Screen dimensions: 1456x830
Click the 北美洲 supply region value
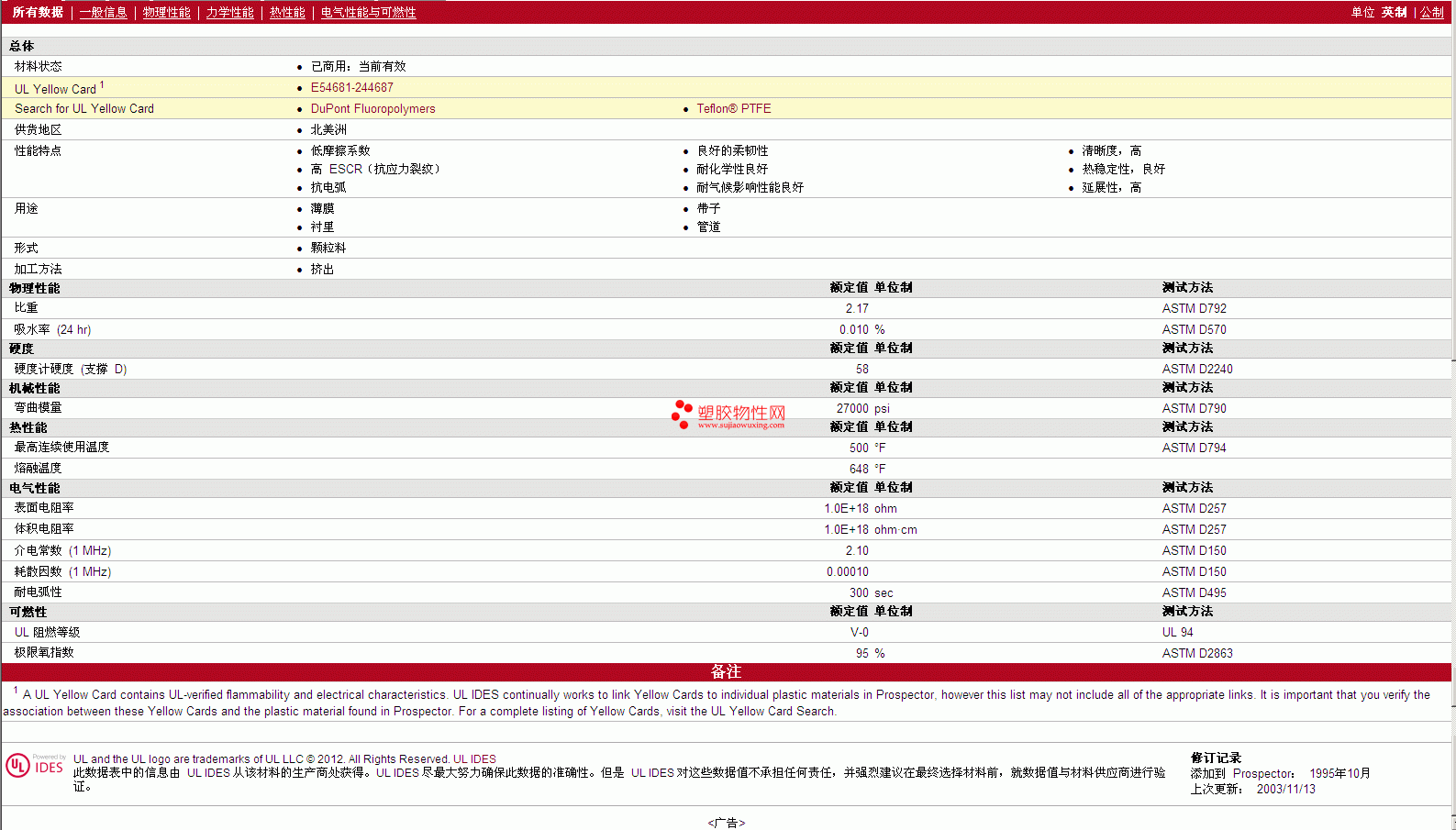coord(328,129)
